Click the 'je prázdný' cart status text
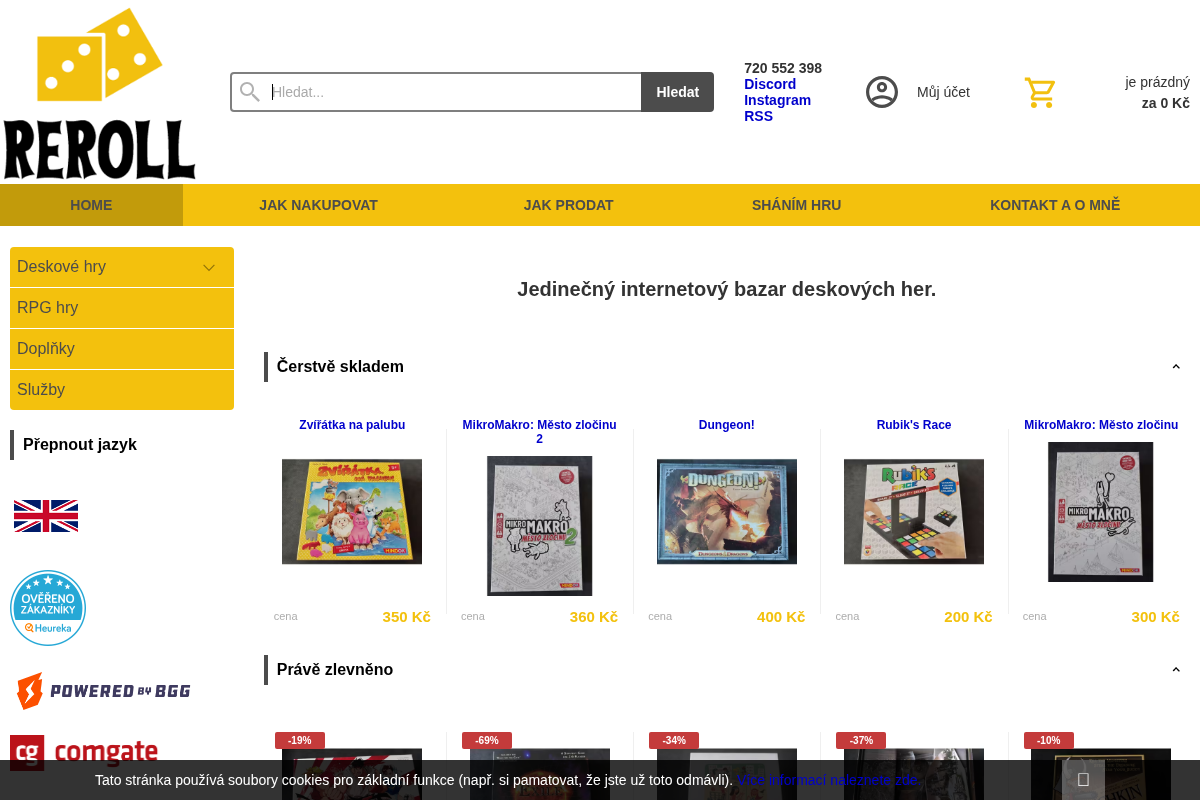Viewport: 1200px width, 800px height. pyautogui.click(x=1157, y=82)
